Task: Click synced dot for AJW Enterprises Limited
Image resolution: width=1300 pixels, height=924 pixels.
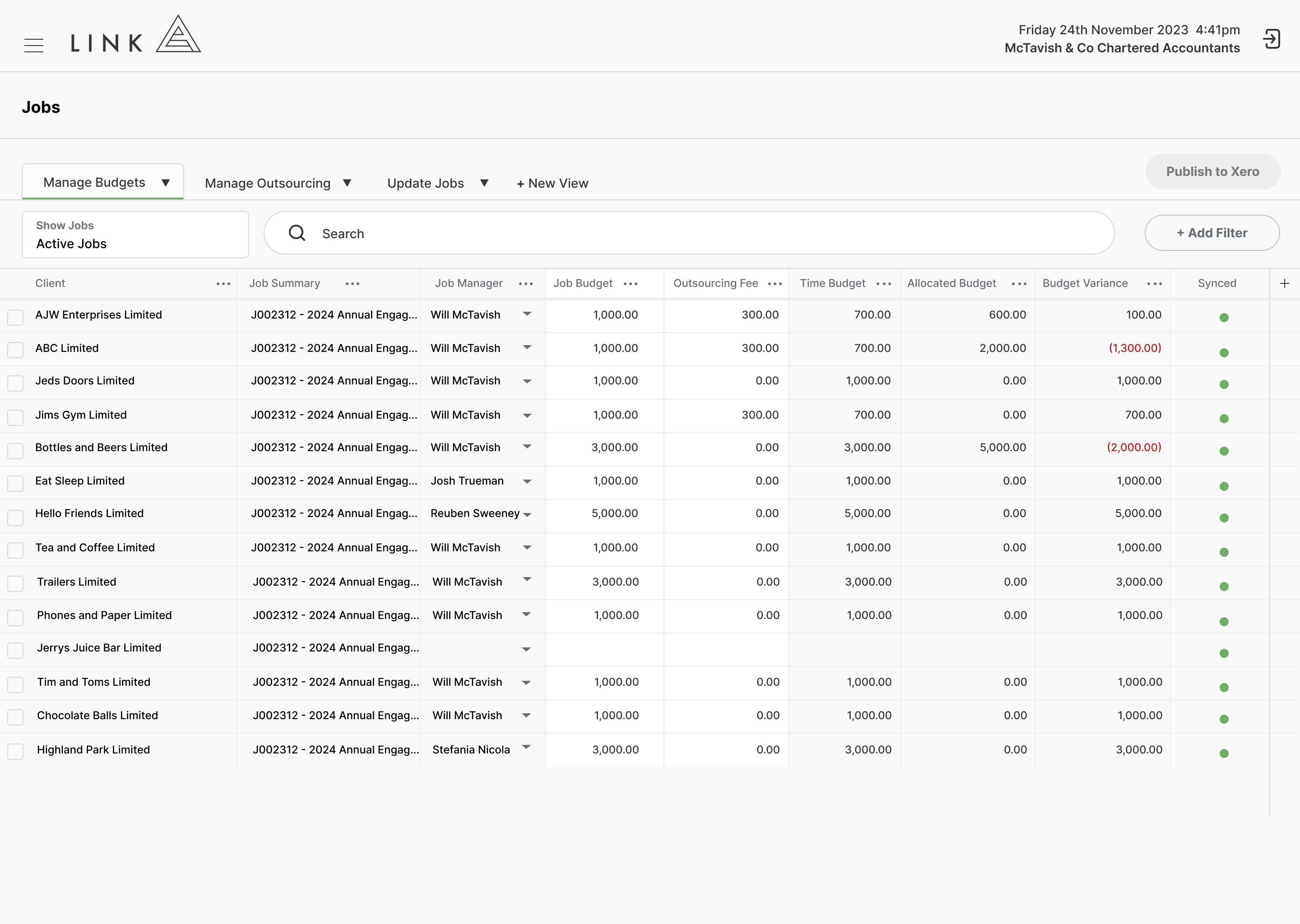Action: click(1224, 318)
